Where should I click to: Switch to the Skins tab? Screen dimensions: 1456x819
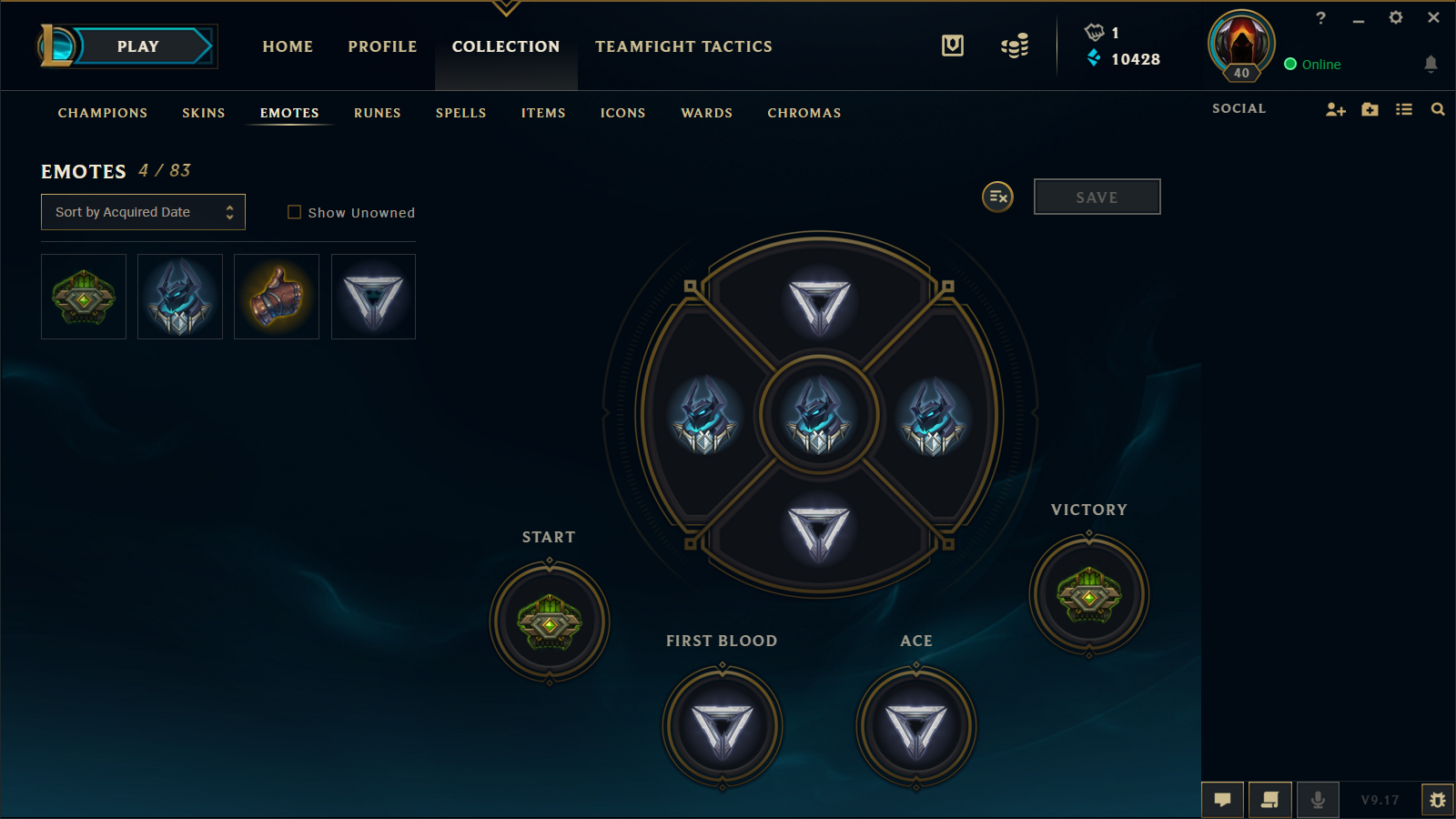pos(204,113)
